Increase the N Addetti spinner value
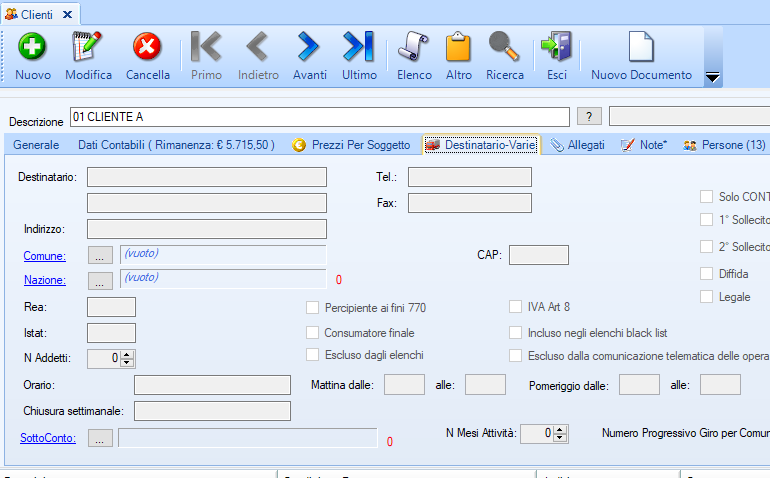Viewport: 770px width, 478px height. [127, 353]
